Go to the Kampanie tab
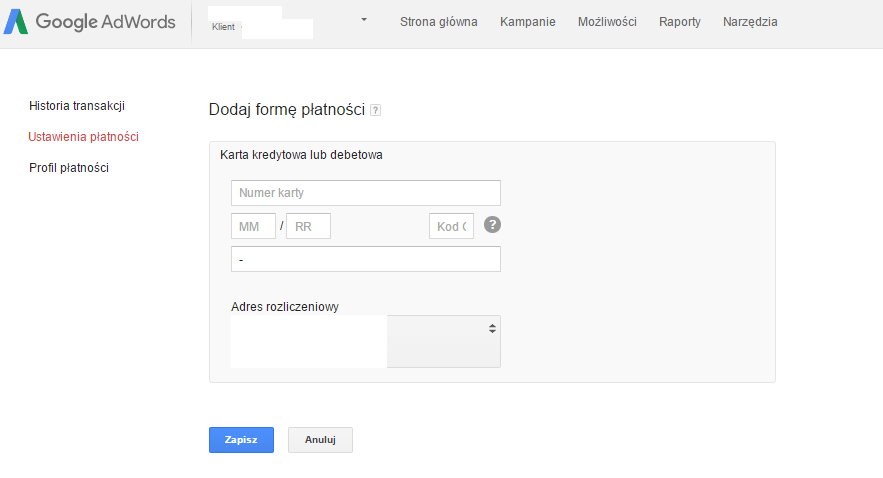The image size is (883, 478). coord(528,22)
